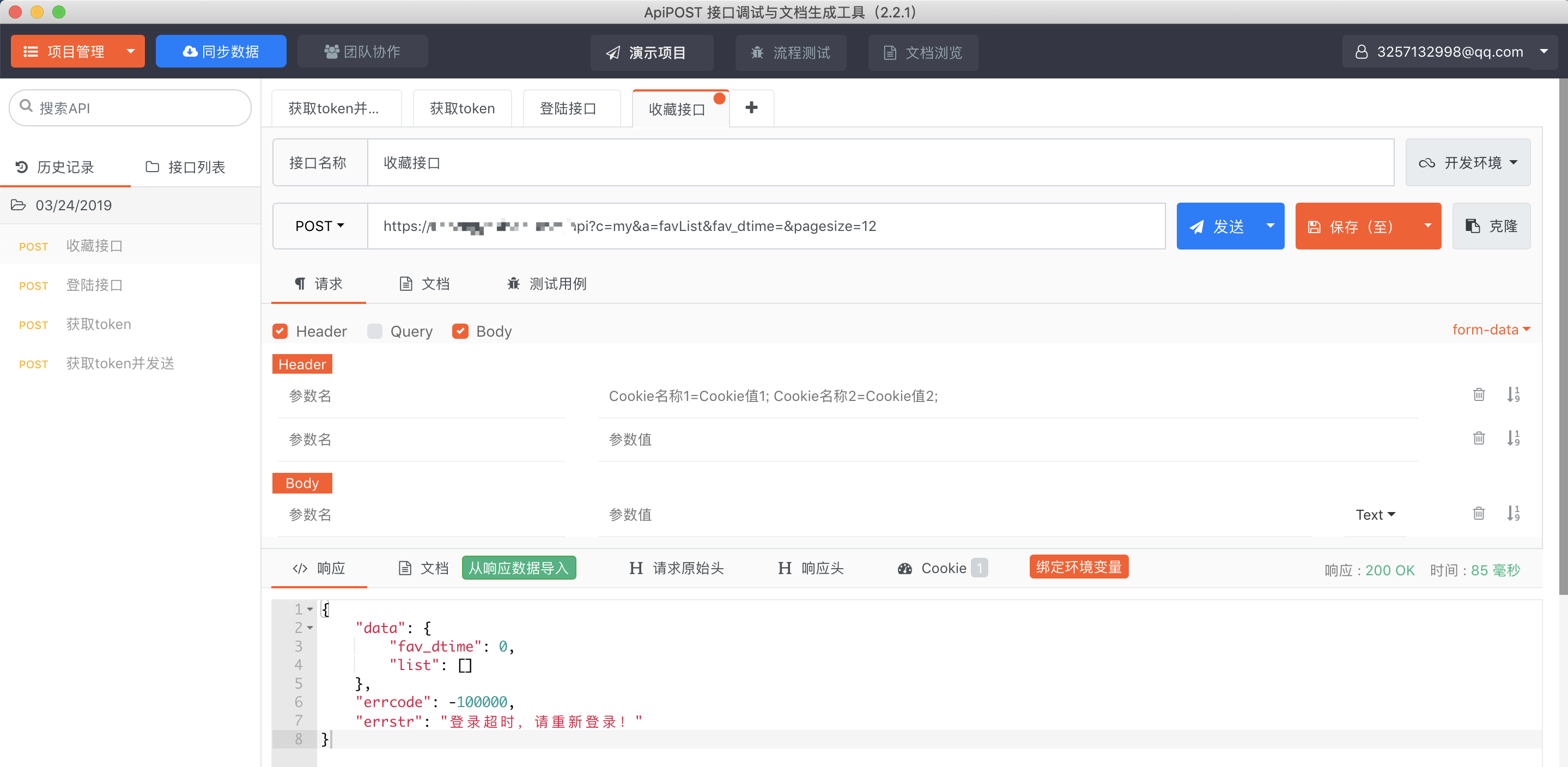Image resolution: width=1568 pixels, height=767 pixels.
Task: Click sort icon on the Cookie header row
Action: click(1513, 394)
